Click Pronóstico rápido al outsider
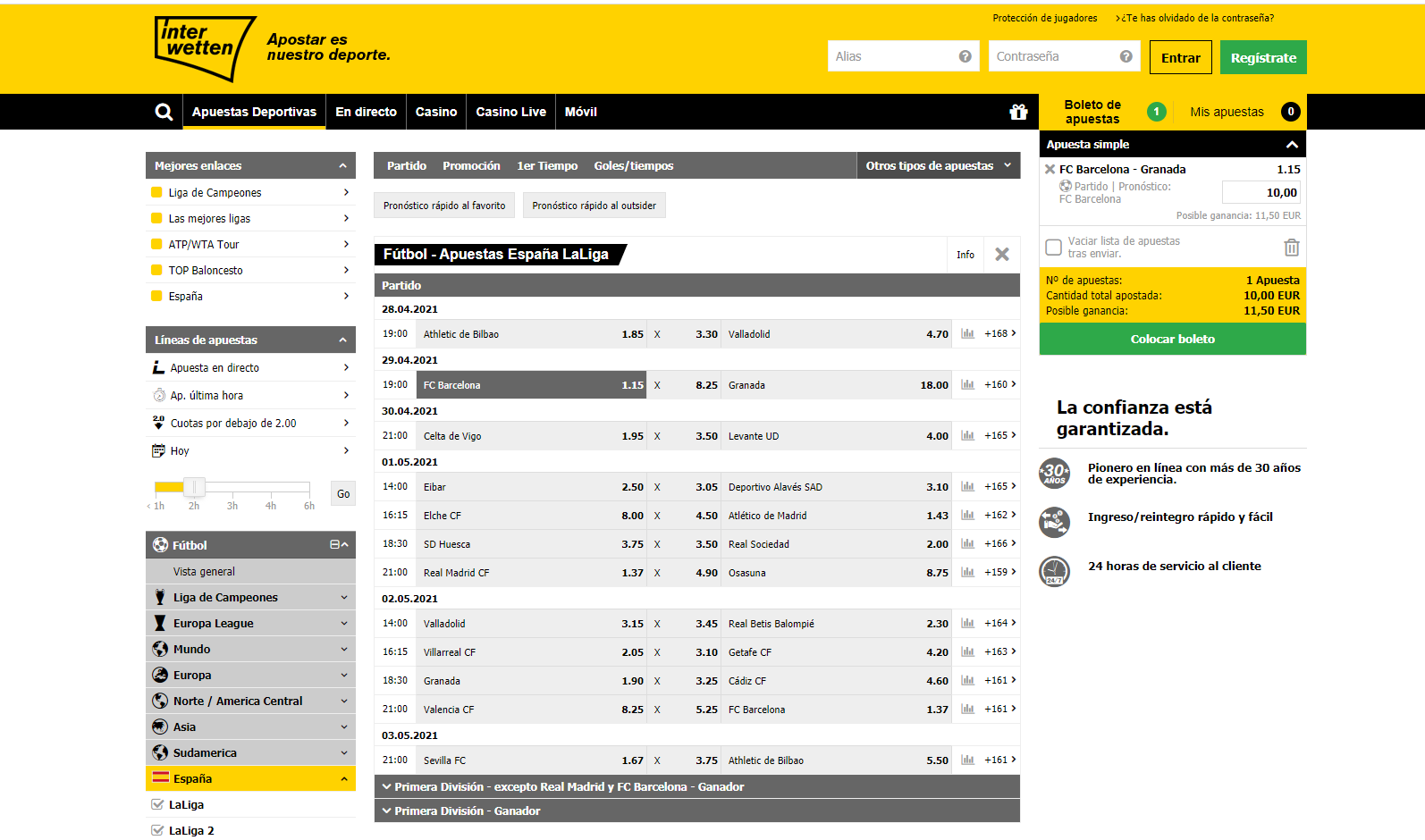This screenshot has height=840, width=1425. coord(594,206)
